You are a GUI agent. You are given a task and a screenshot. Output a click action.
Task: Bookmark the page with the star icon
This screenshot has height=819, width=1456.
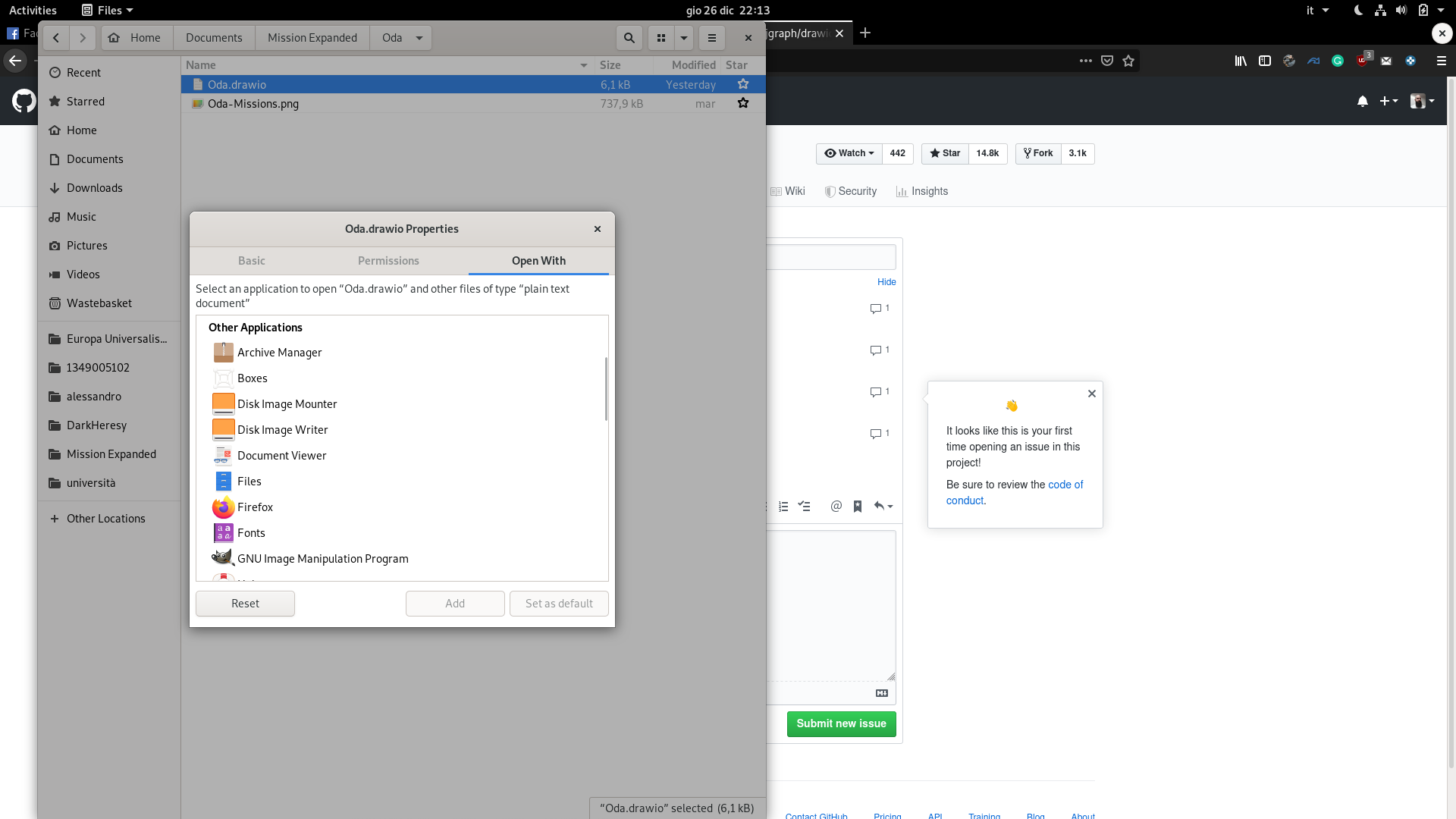pos(1128,61)
